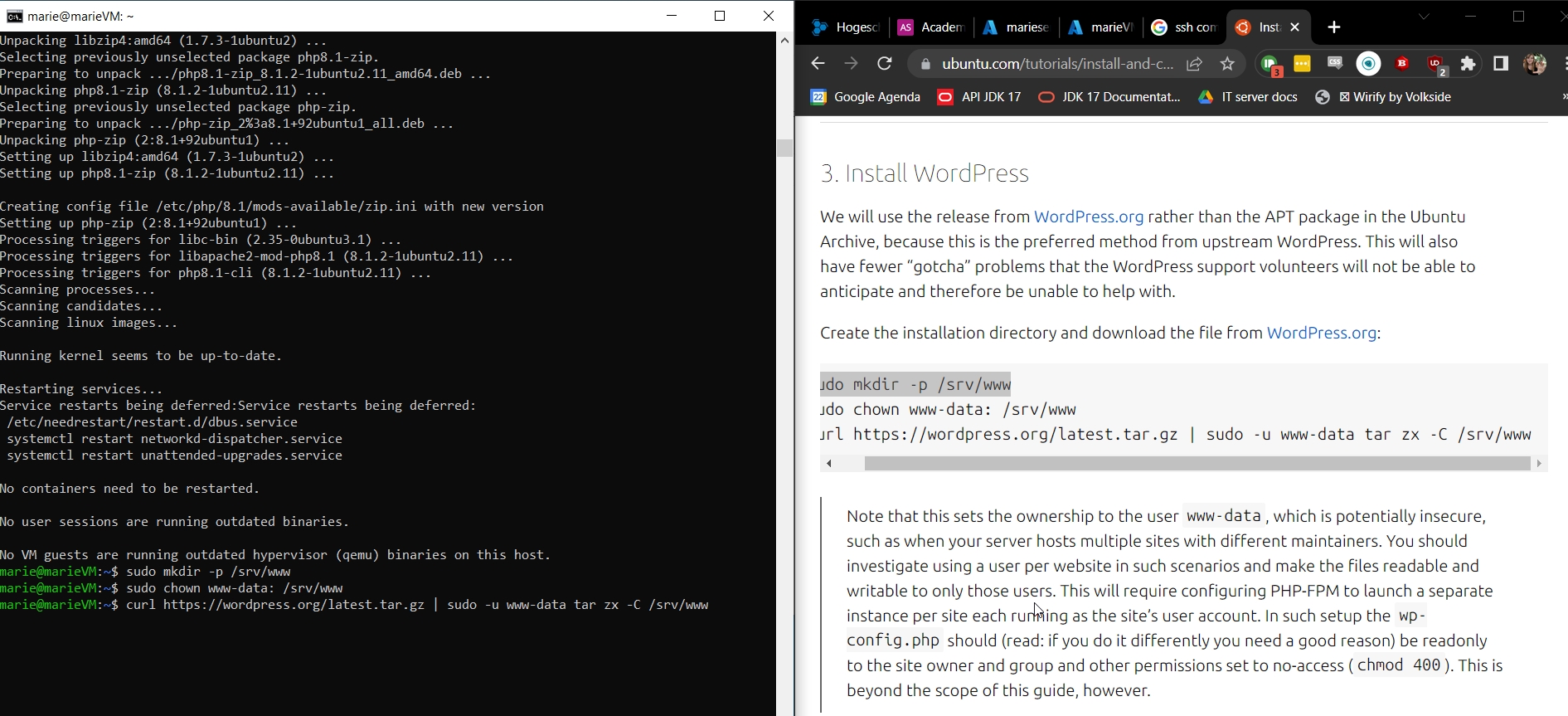The image size is (1568, 716).
Task: Open the Google Agenda bookmark
Action: pos(865,97)
